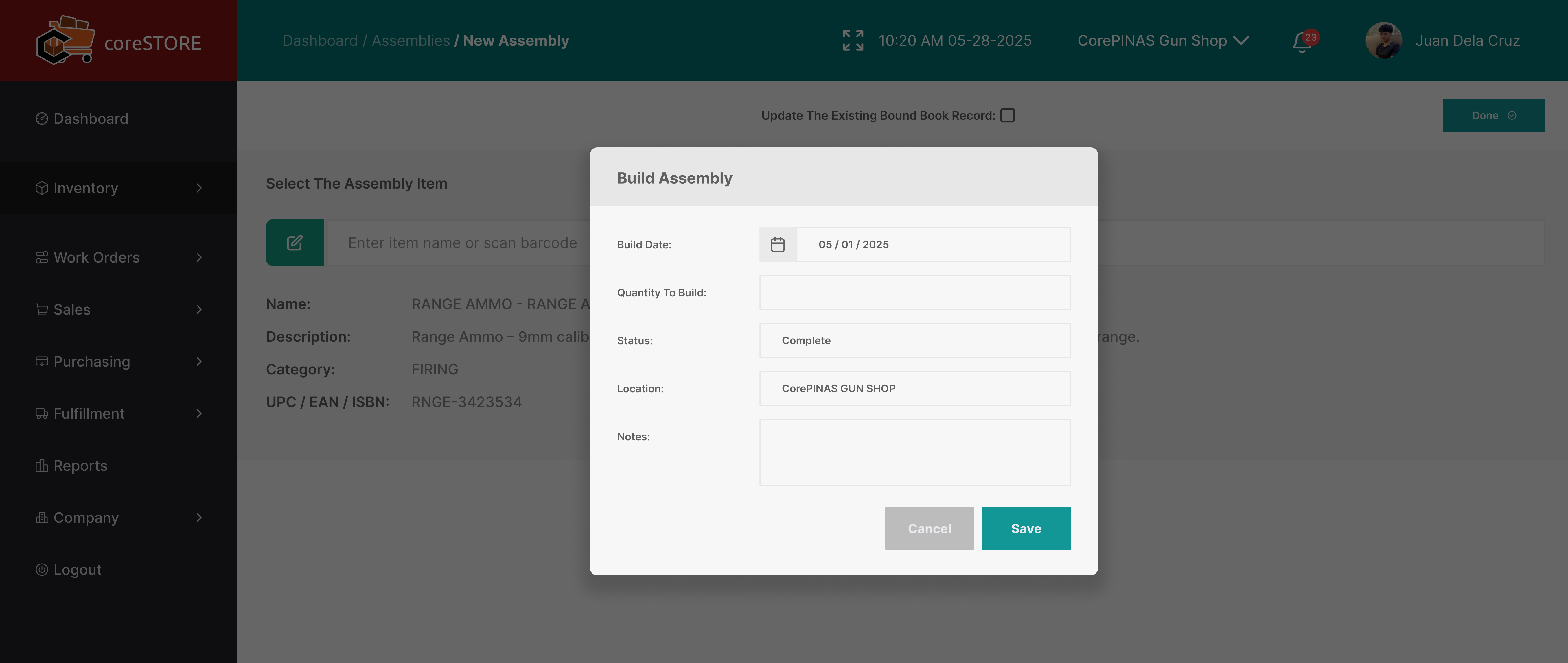Open the CorePINAS Gun Shop store dropdown
Screen dimensions: 1568x663
1163,41
